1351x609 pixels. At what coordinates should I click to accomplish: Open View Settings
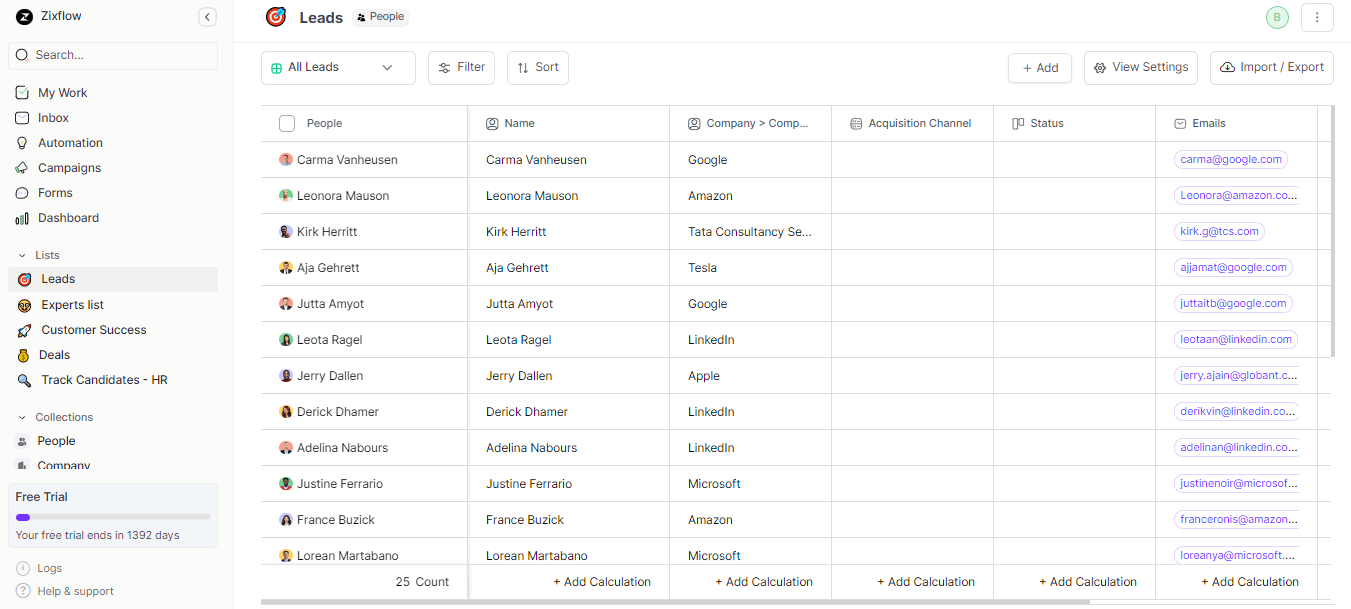(1140, 67)
